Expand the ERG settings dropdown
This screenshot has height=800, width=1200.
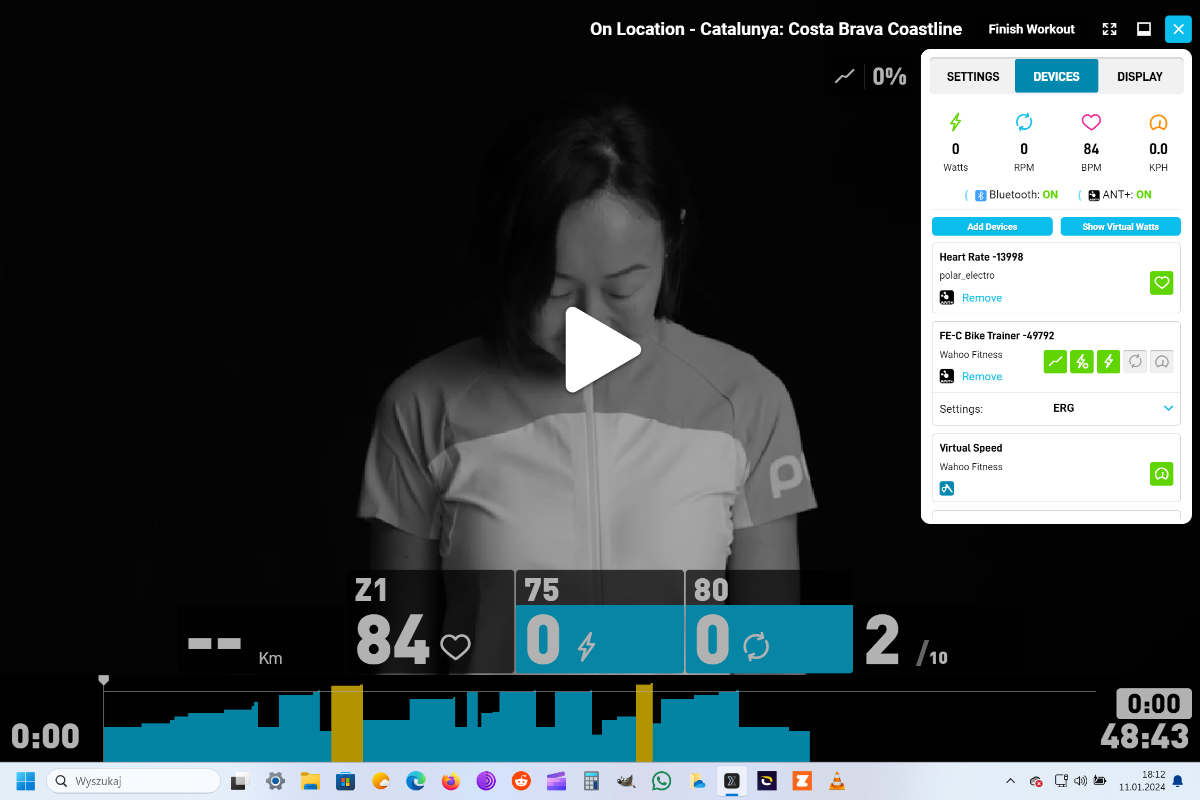(x=1168, y=408)
